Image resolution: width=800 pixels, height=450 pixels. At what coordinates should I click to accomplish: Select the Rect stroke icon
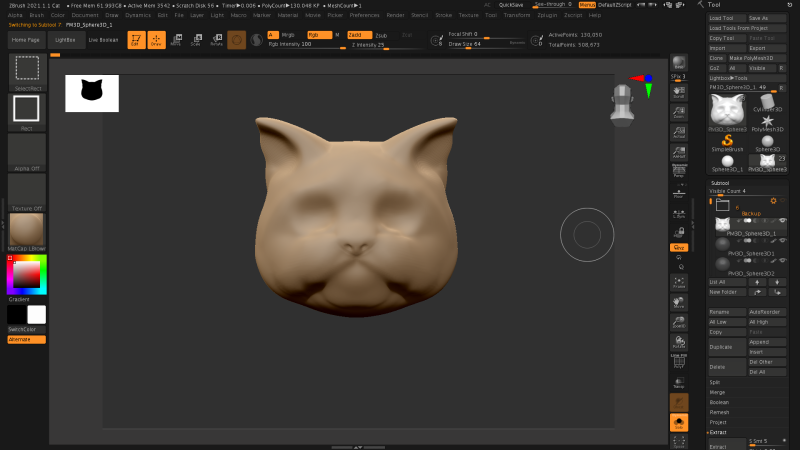pyautogui.click(x=26, y=110)
